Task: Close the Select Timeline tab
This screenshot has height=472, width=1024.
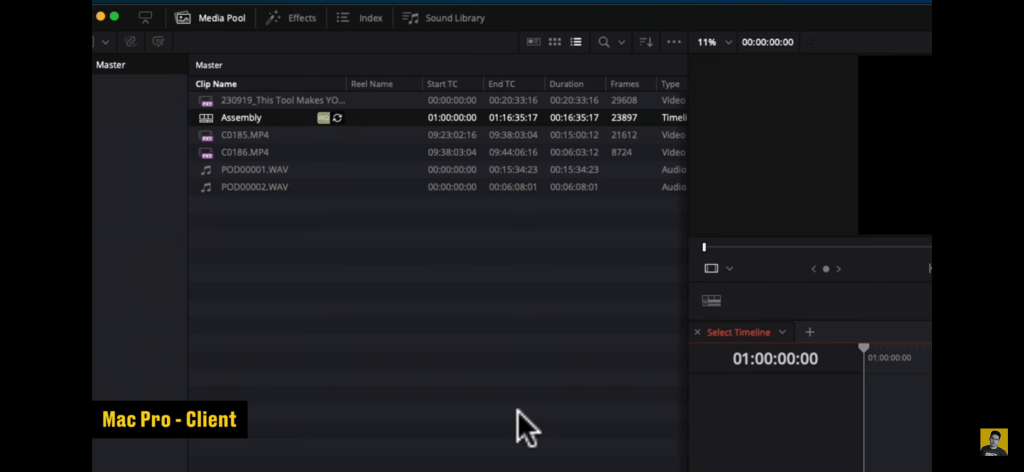Action: click(697, 332)
